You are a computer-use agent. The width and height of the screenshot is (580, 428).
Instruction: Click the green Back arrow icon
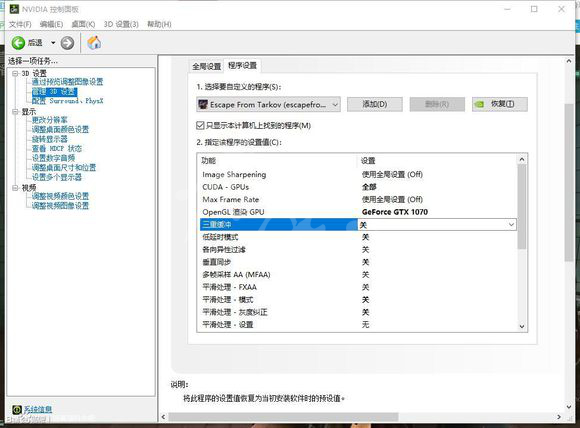click(x=18, y=43)
